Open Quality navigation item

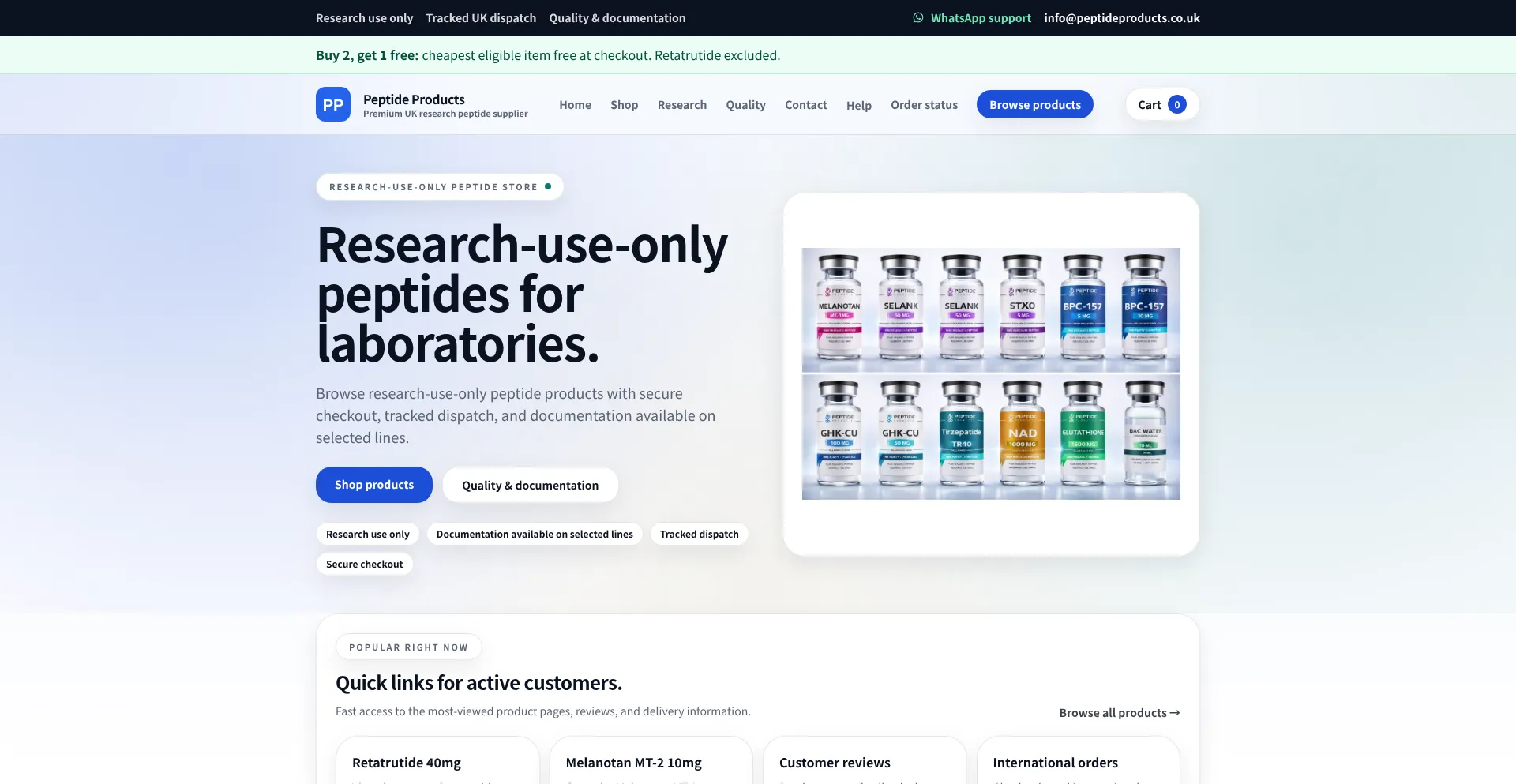click(745, 104)
